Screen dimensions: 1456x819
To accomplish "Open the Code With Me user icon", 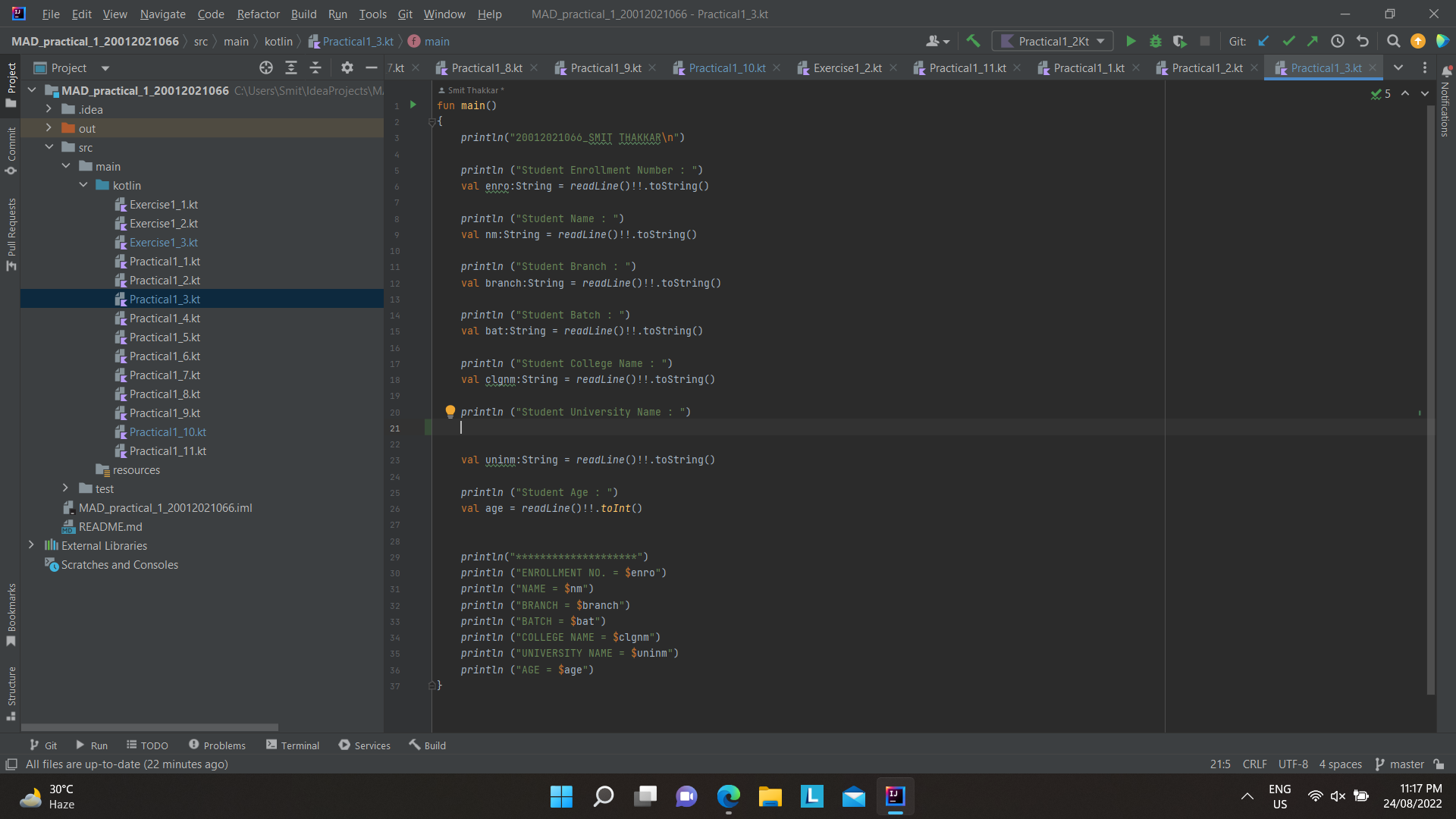I will [937, 41].
